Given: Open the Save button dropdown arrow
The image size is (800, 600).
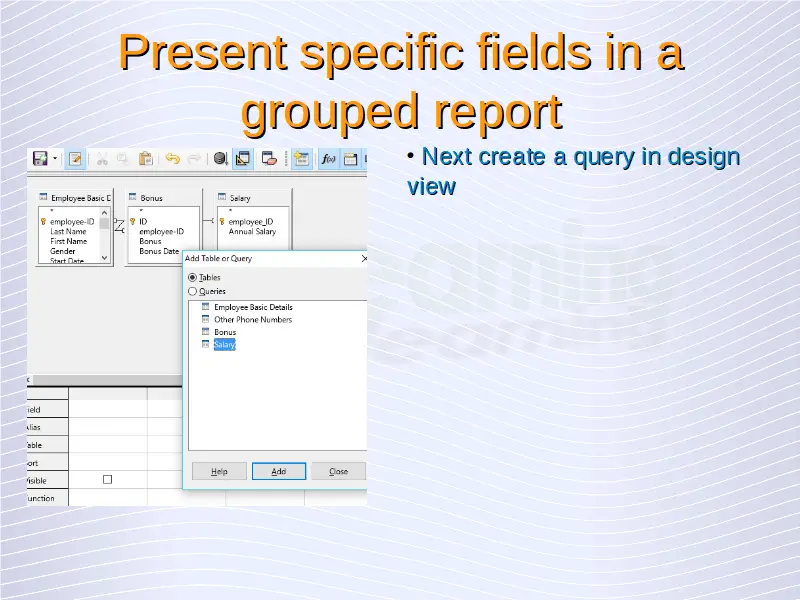Looking at the screenshot, I should pyautogui.click(x=55, y=159).
